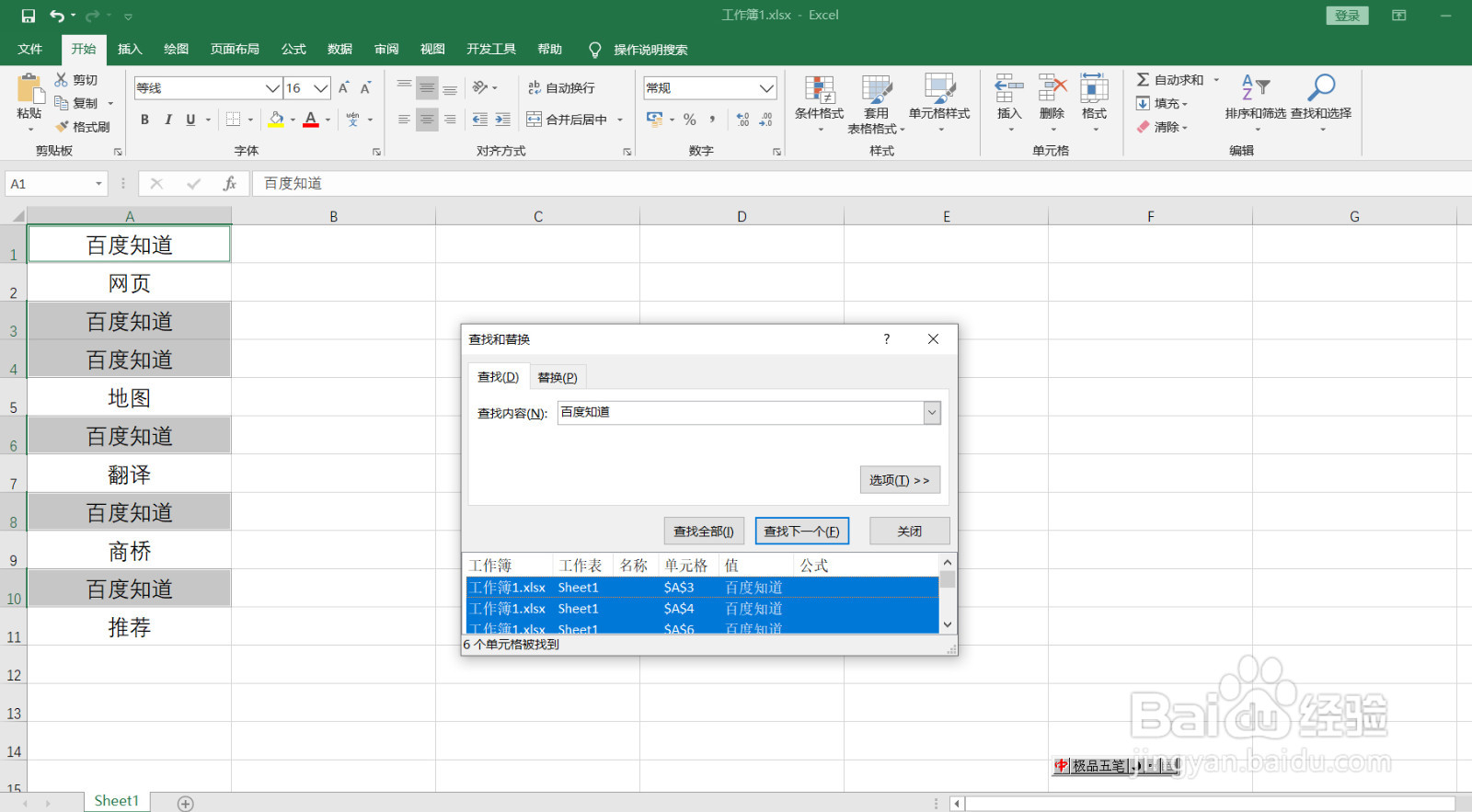Apply the red font color
This screenshot has height=812, width=1472.
(311, 120)
